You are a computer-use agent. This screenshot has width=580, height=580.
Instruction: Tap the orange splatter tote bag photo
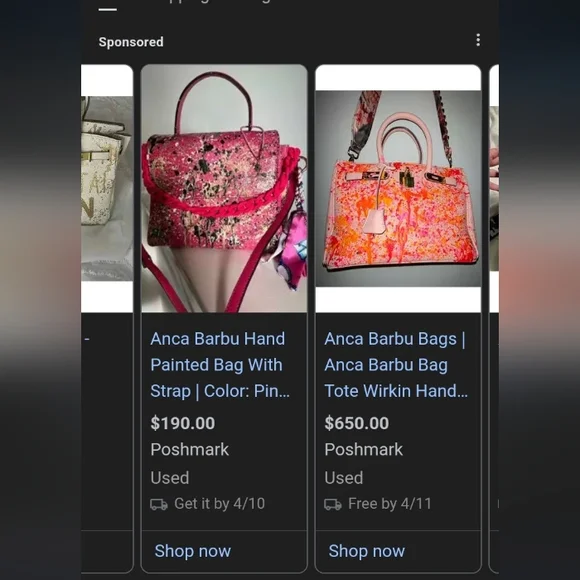coord(398,189)
